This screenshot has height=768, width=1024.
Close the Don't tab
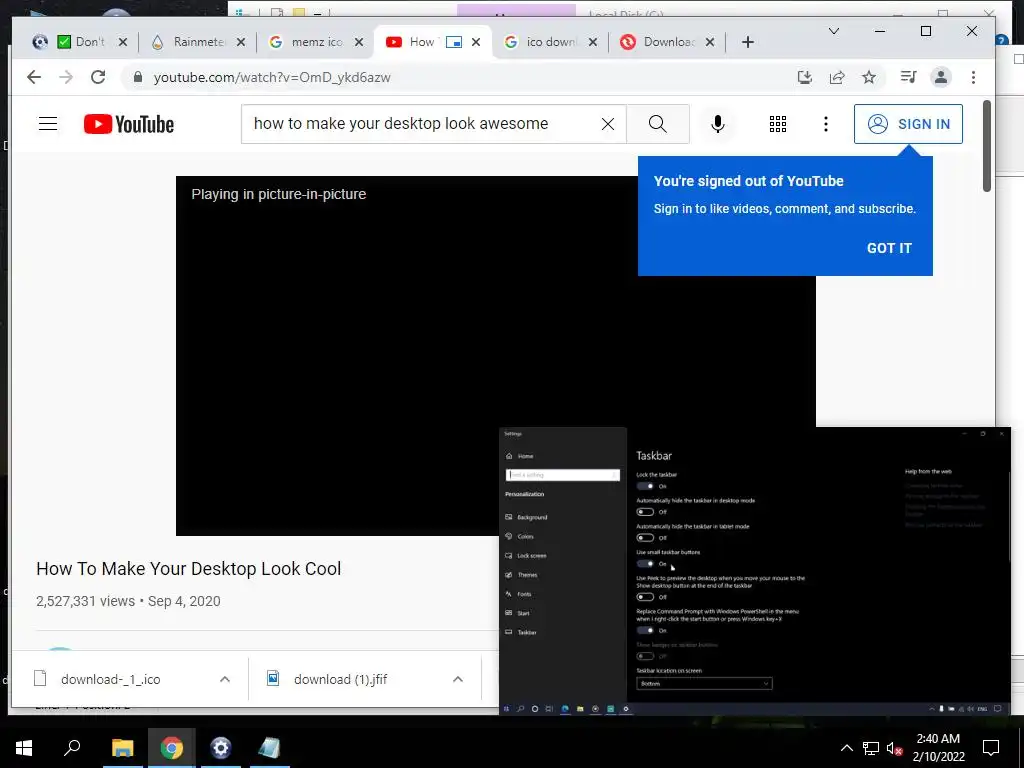point(123,42)
